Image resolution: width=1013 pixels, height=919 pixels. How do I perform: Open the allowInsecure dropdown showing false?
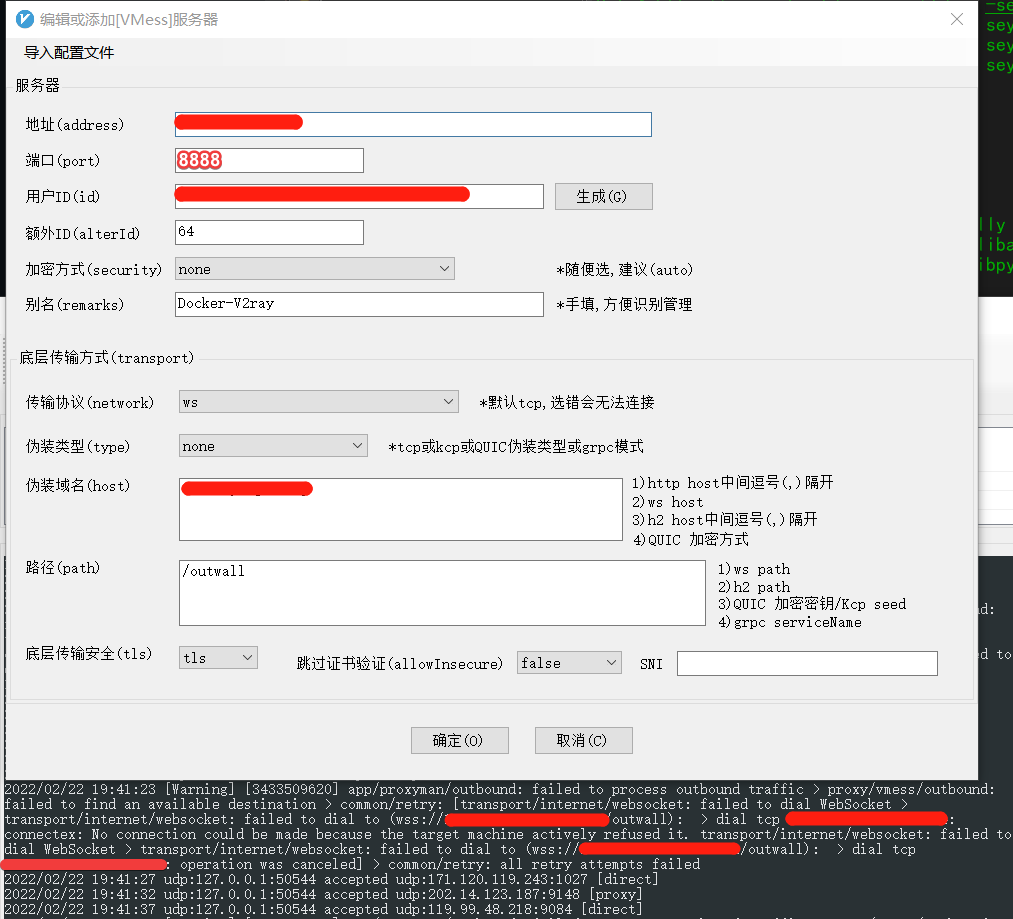(x=568, y=662)
